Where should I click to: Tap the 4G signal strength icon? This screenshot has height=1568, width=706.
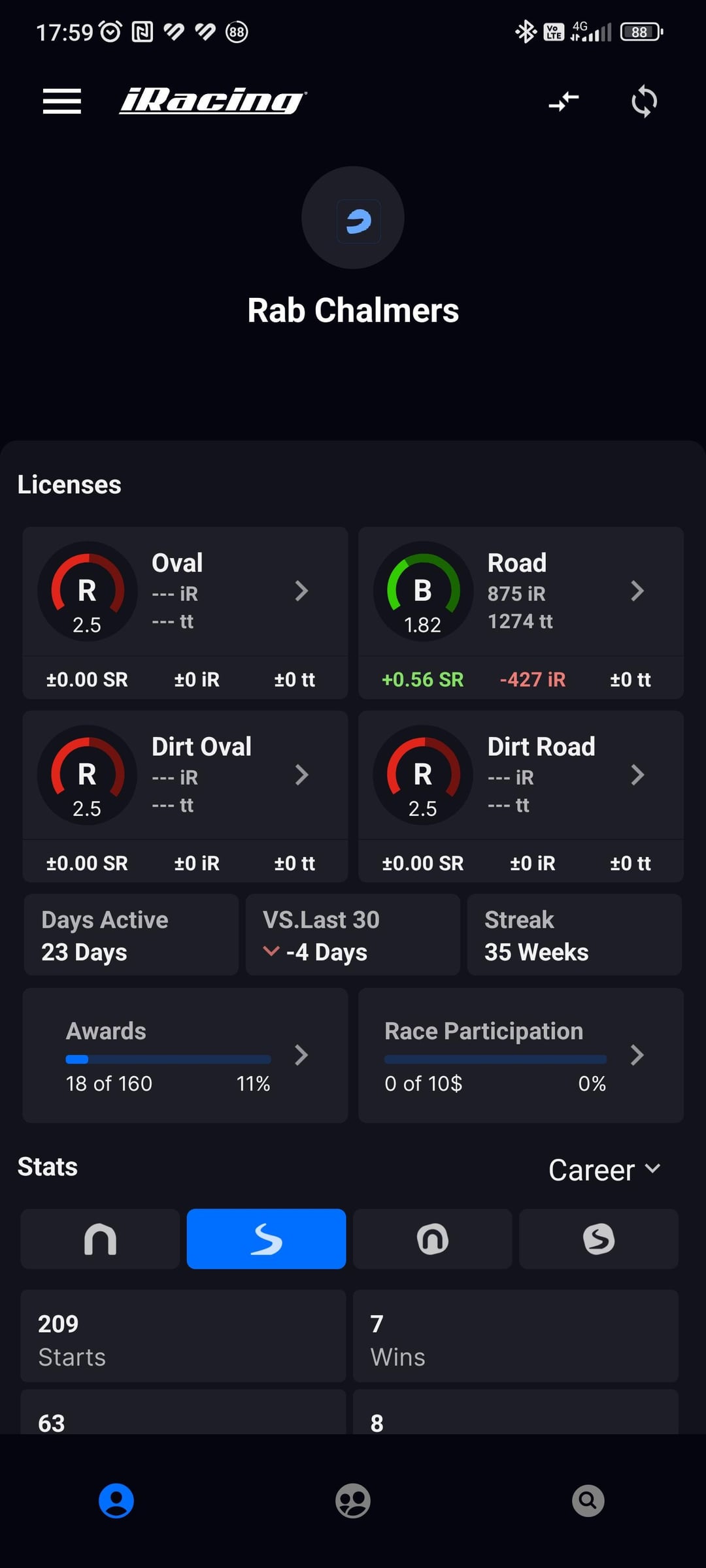(x=591, y=31)
